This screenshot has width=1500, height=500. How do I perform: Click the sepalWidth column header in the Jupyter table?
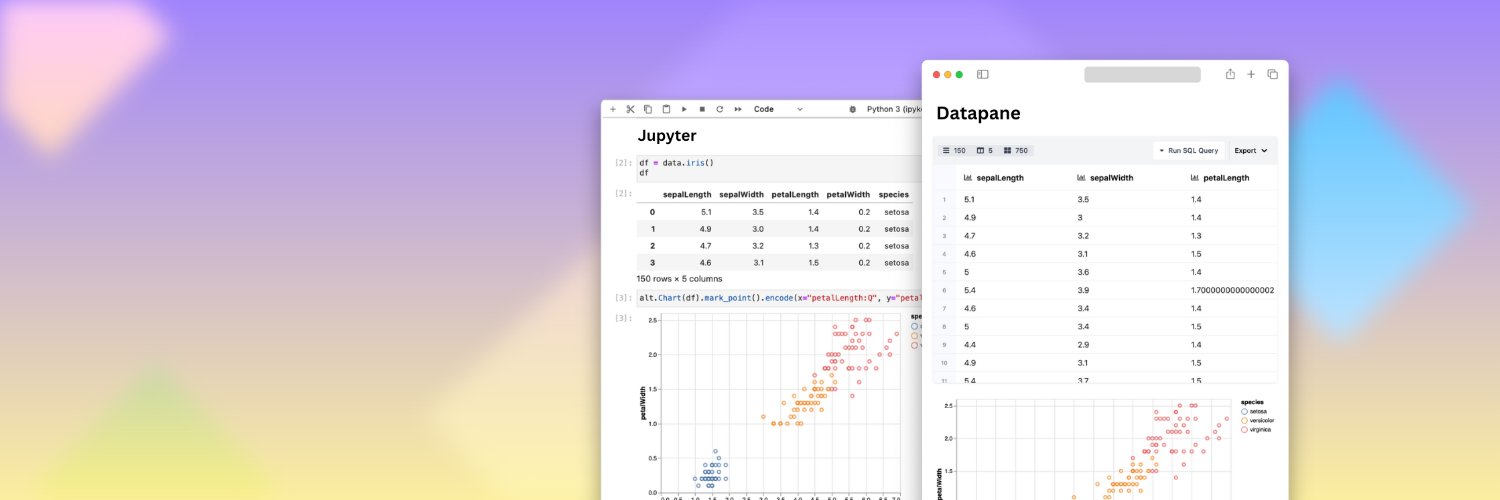[x=742, y=195]
